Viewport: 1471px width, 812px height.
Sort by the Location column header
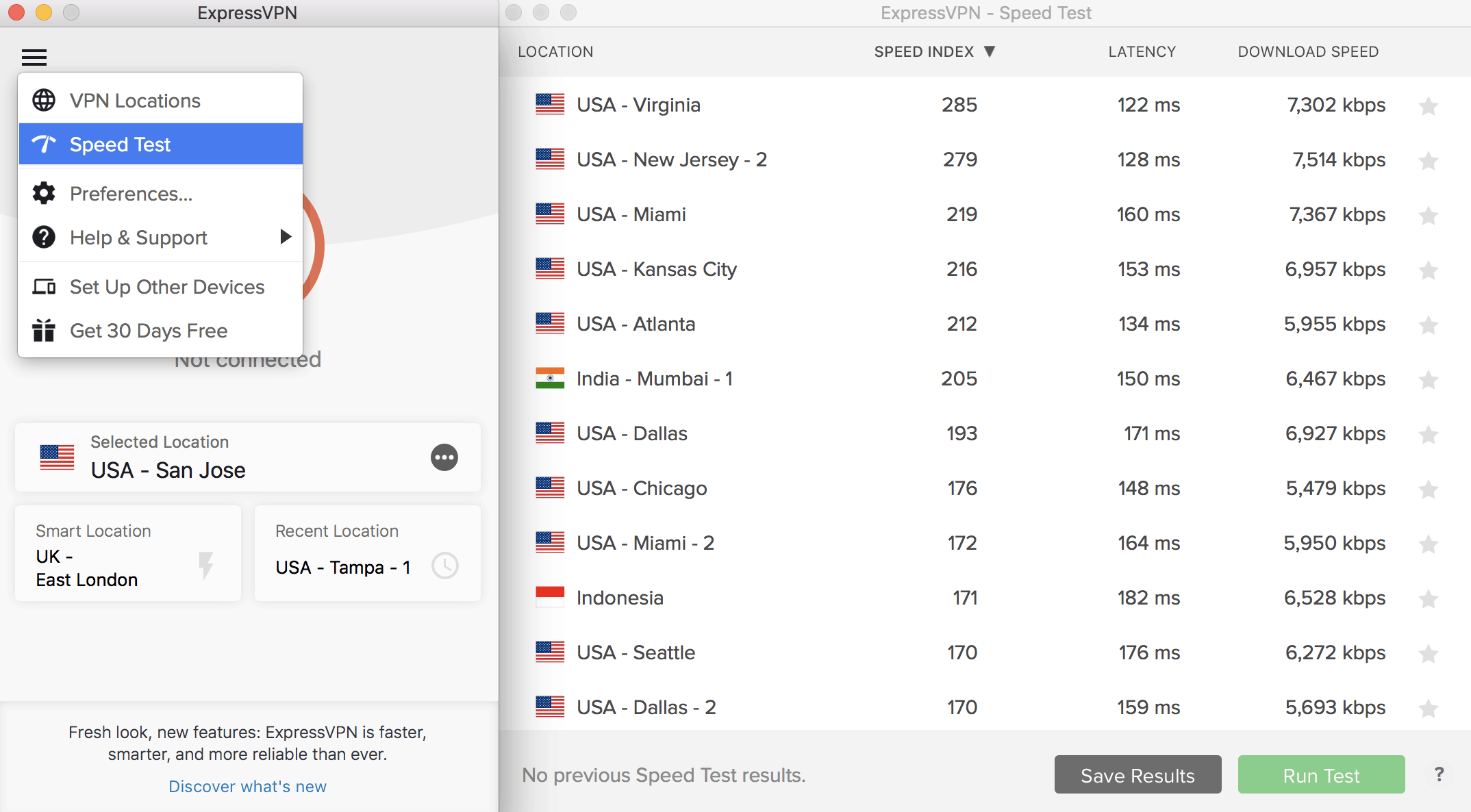tap(555, 51)
